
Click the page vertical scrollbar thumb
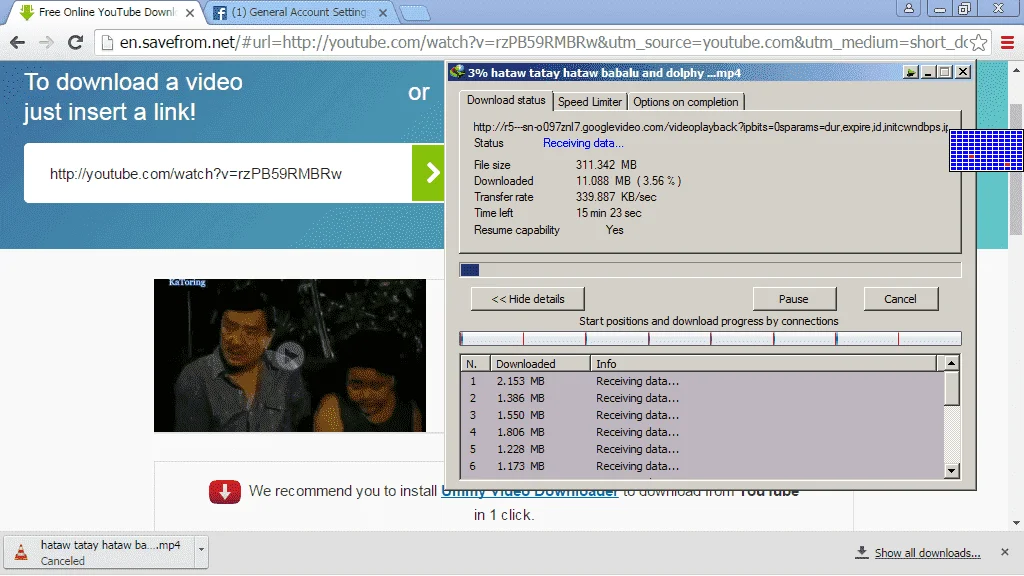[x=1016, y=168]
